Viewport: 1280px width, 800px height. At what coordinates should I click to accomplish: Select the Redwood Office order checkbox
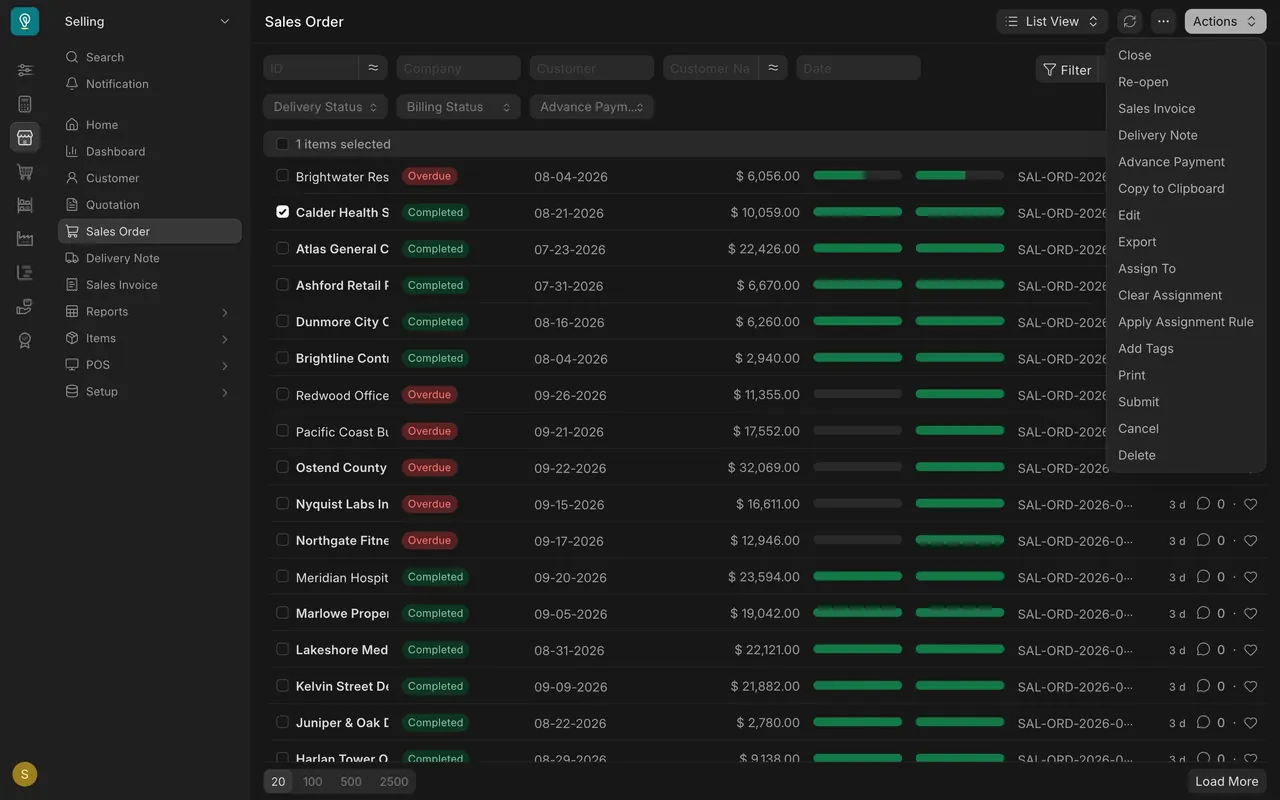pos(282,394)
